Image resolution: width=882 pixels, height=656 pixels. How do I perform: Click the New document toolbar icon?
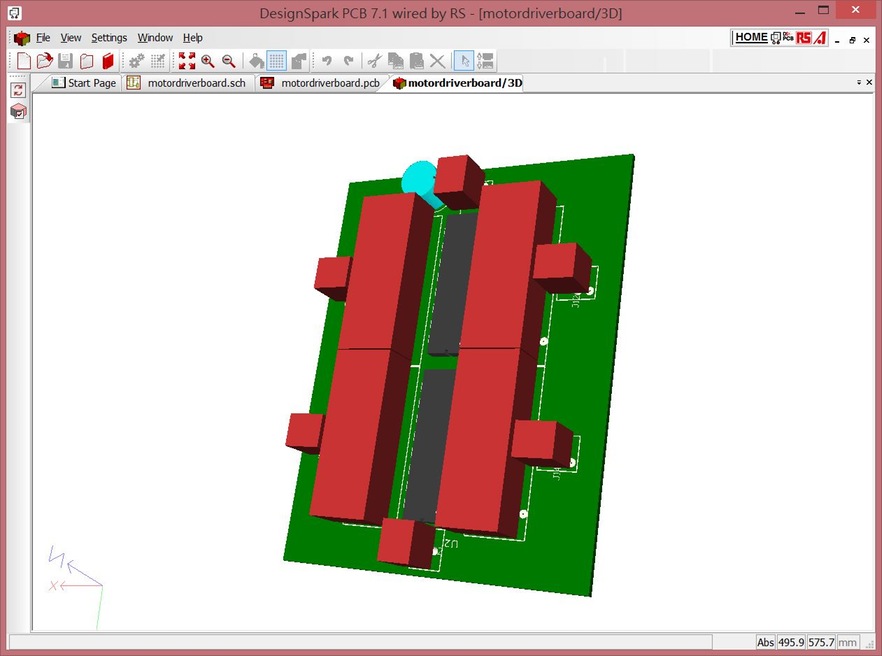(24, 61)
